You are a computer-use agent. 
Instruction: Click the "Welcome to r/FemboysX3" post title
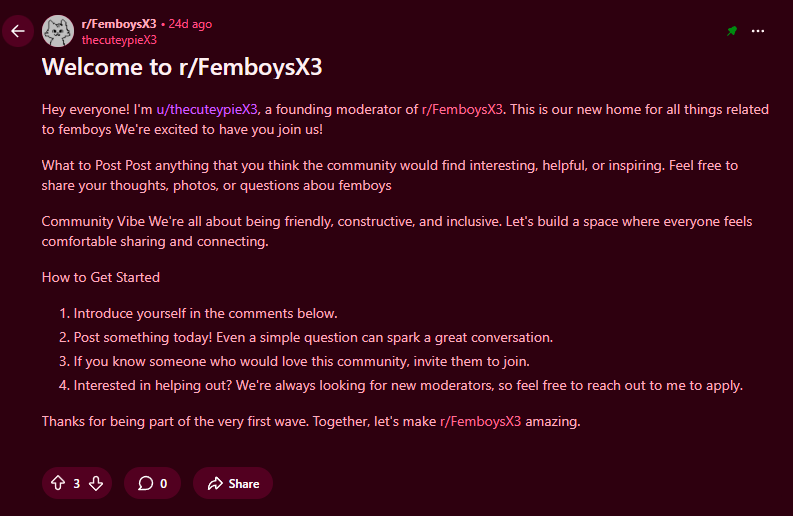pos(182,68)
